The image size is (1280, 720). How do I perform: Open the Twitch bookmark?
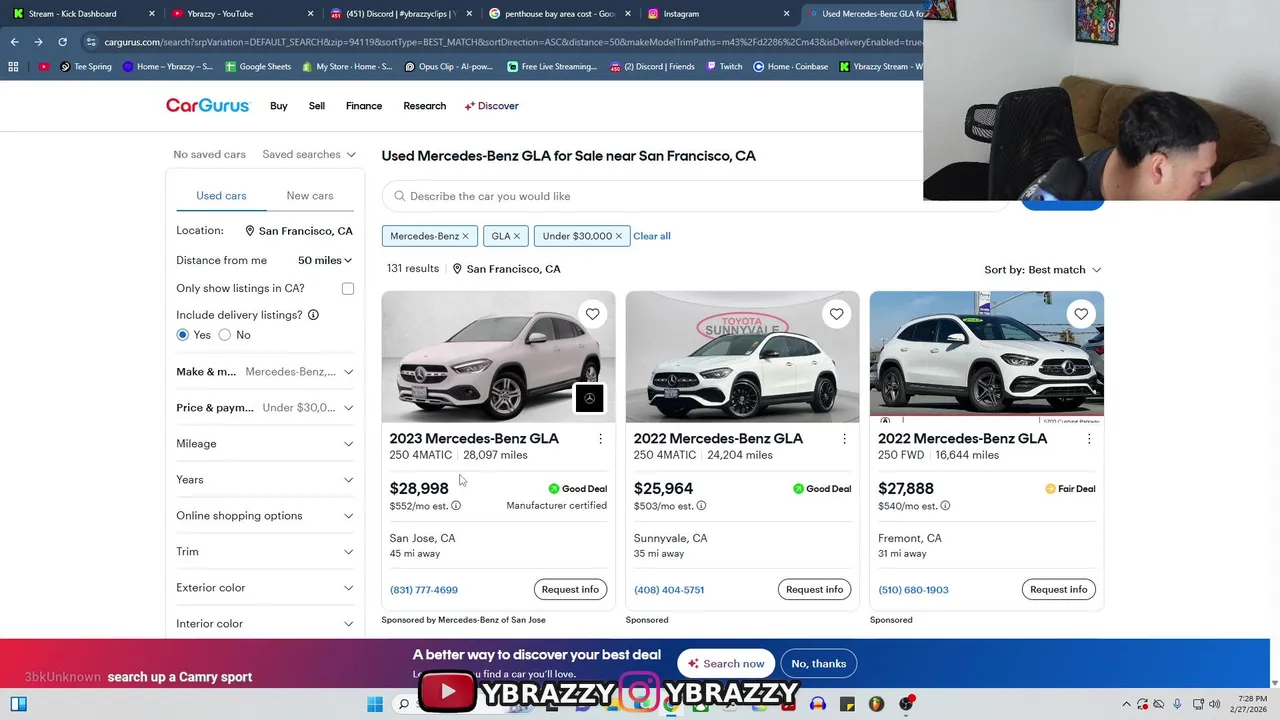[x=724, y=67]
